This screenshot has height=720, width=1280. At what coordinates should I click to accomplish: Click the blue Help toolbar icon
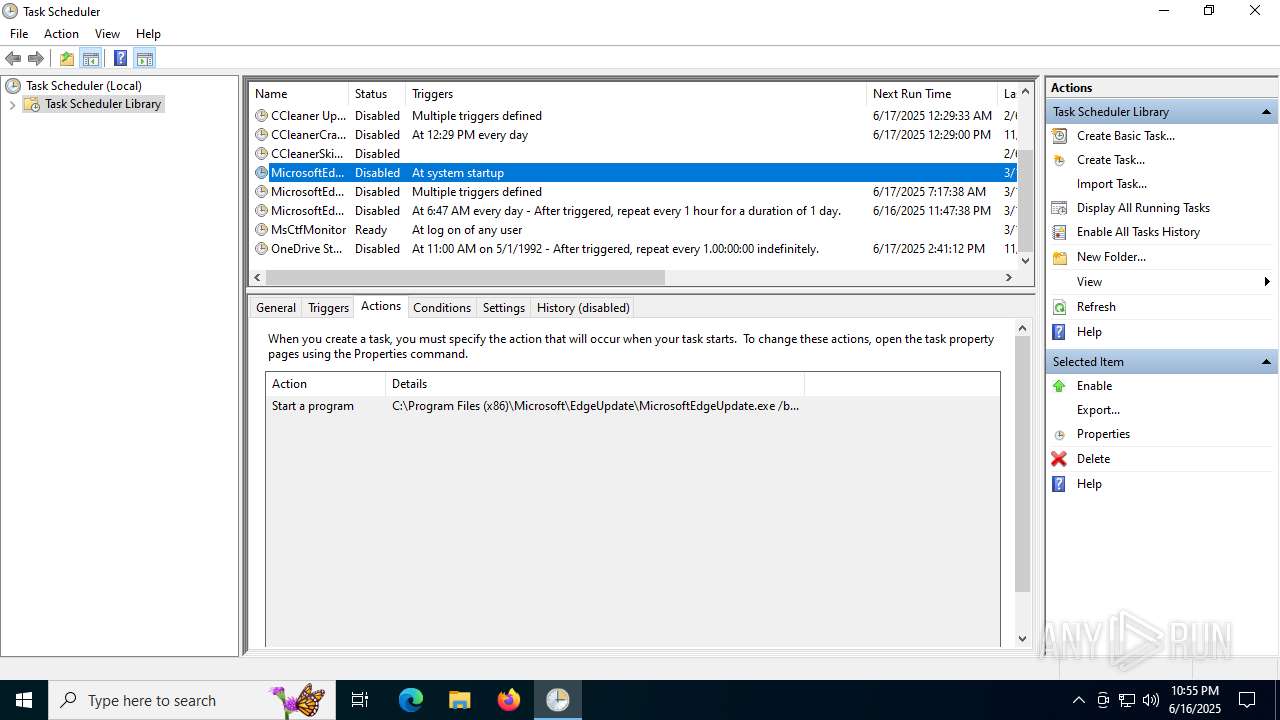click(120, 58)
